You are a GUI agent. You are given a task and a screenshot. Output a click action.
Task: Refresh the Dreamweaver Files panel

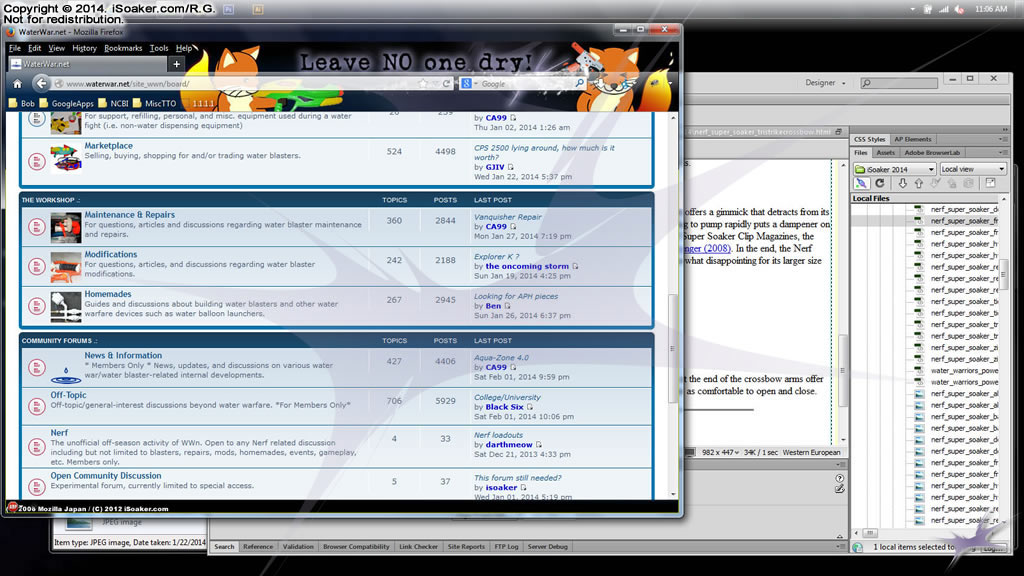(x=880, y=184)
